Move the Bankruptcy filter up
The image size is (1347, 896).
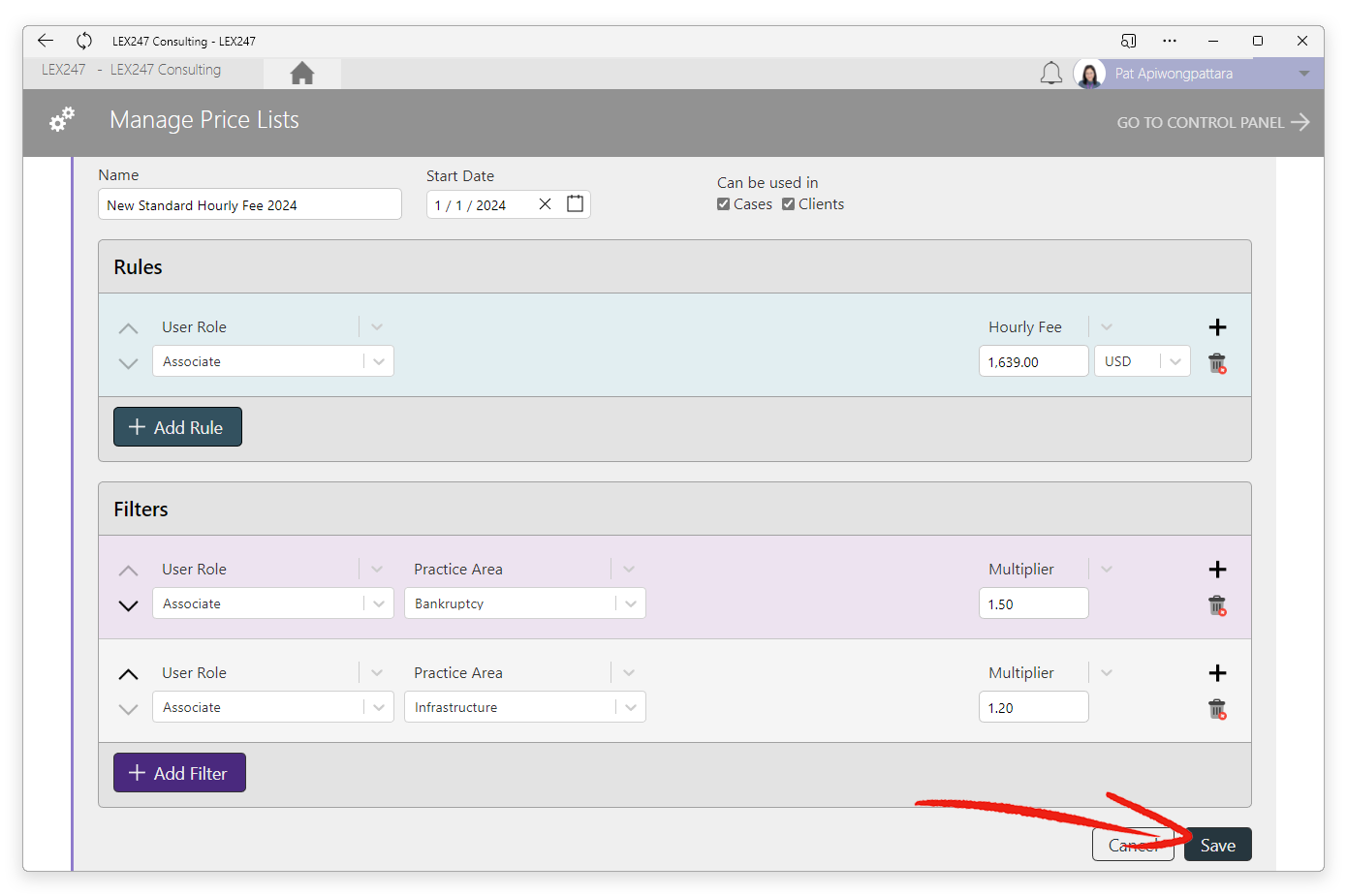(128, 572)
